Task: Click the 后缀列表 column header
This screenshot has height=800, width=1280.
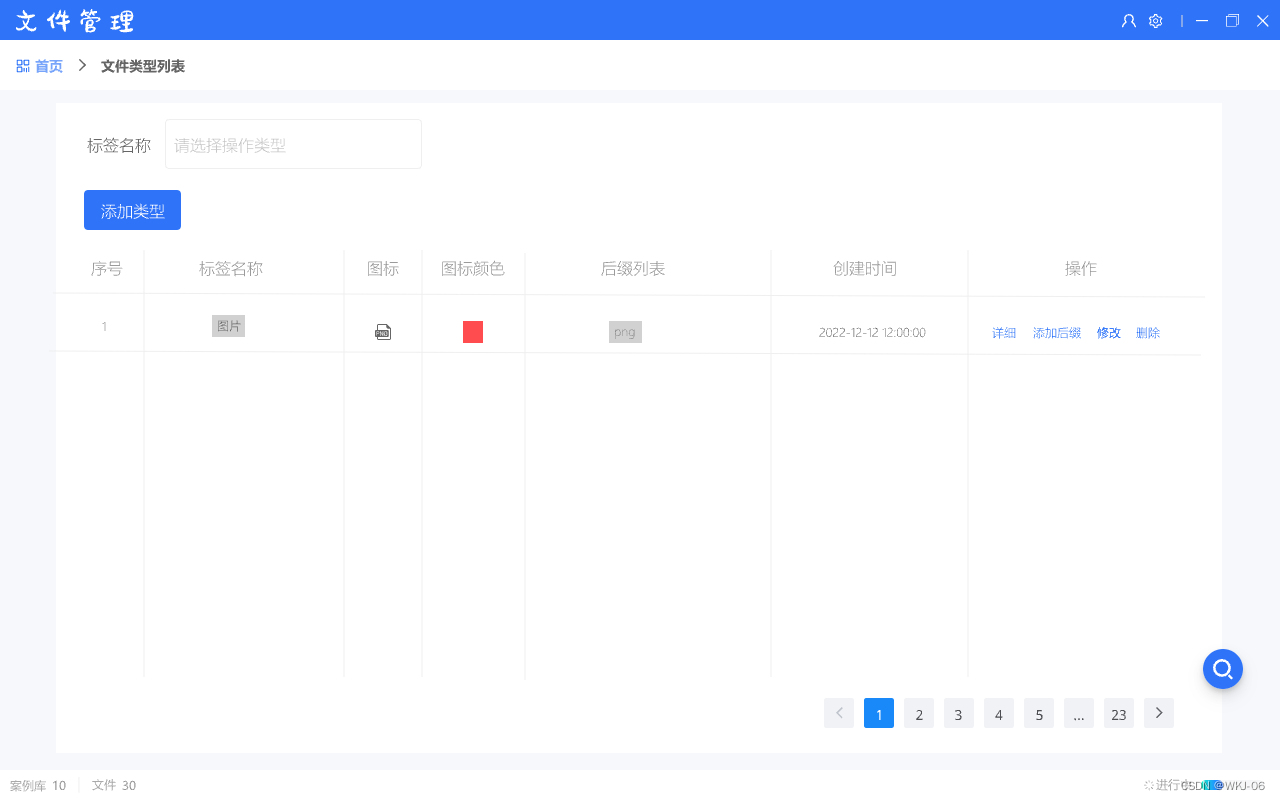Action: point(633,269)
